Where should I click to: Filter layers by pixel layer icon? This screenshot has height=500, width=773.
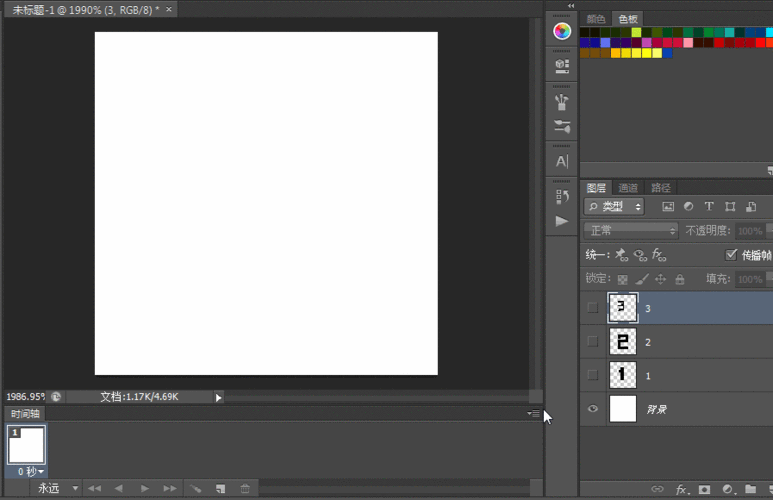[x=668, y=207]
